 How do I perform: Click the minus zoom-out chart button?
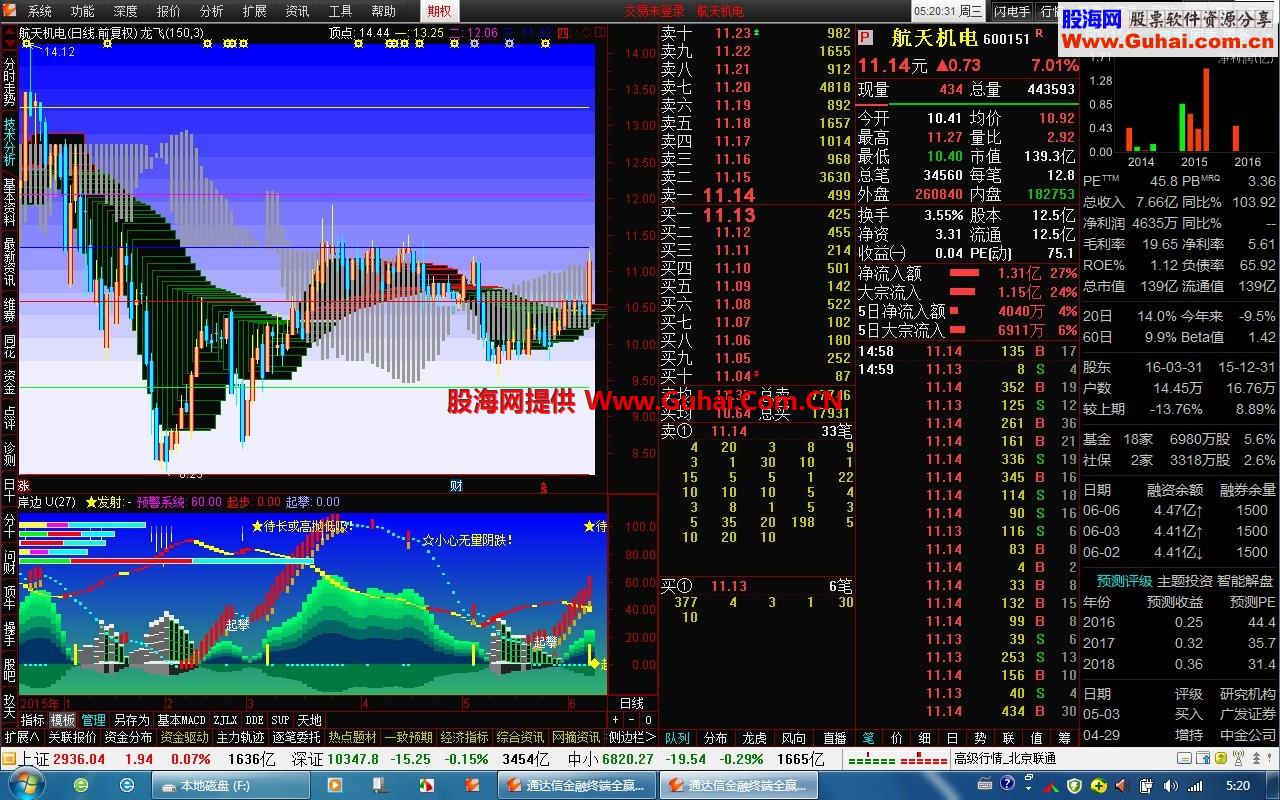coord(632,720)
